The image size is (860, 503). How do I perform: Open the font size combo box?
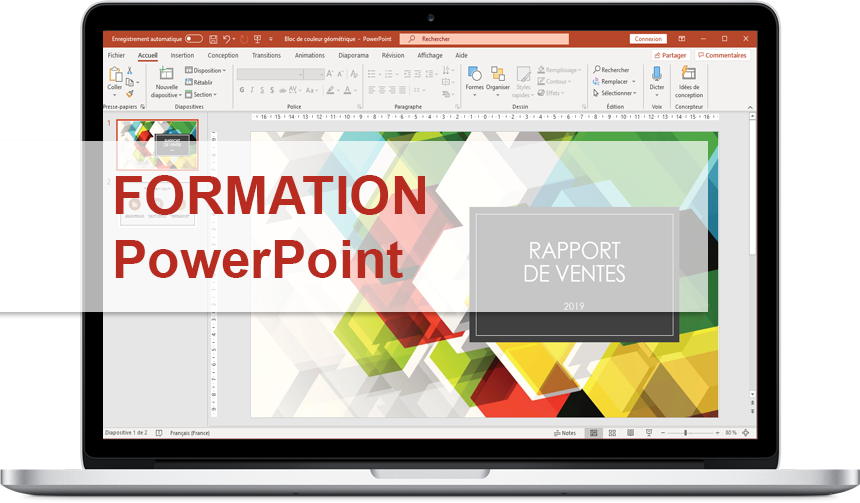pos(314,74)
